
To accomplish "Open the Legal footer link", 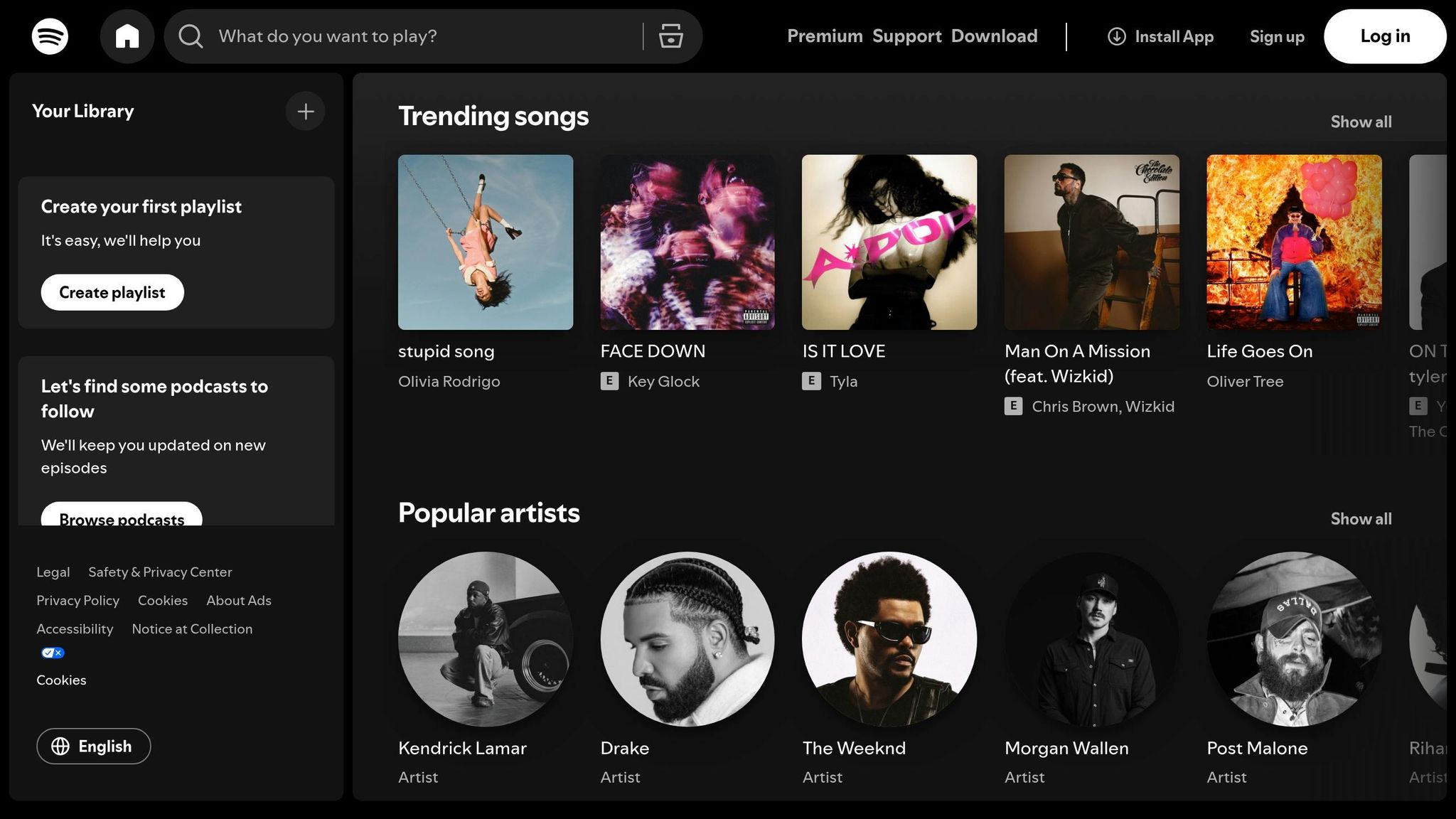I will 53,572.
